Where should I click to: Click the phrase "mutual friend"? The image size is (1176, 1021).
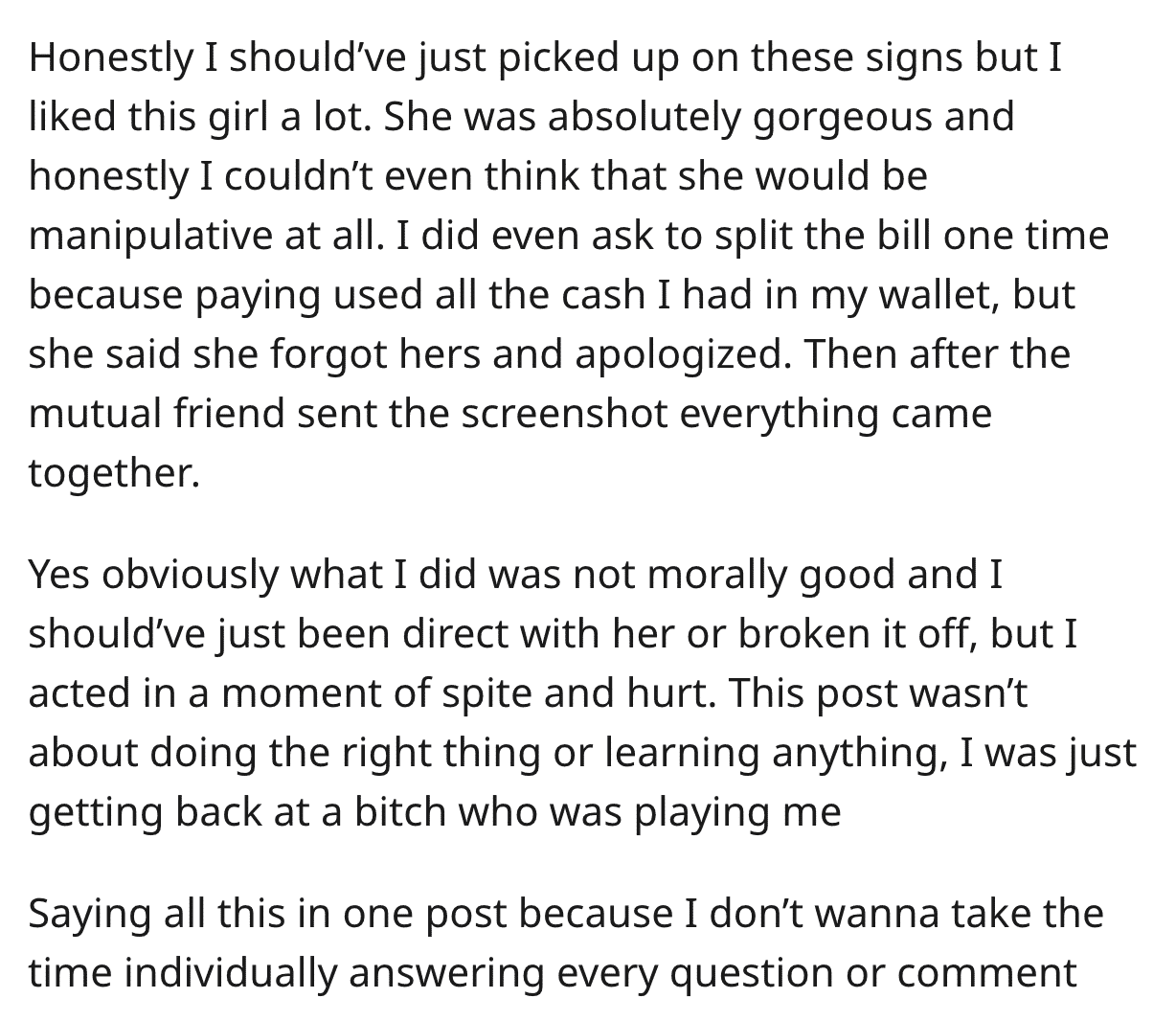tap(158, 414)
